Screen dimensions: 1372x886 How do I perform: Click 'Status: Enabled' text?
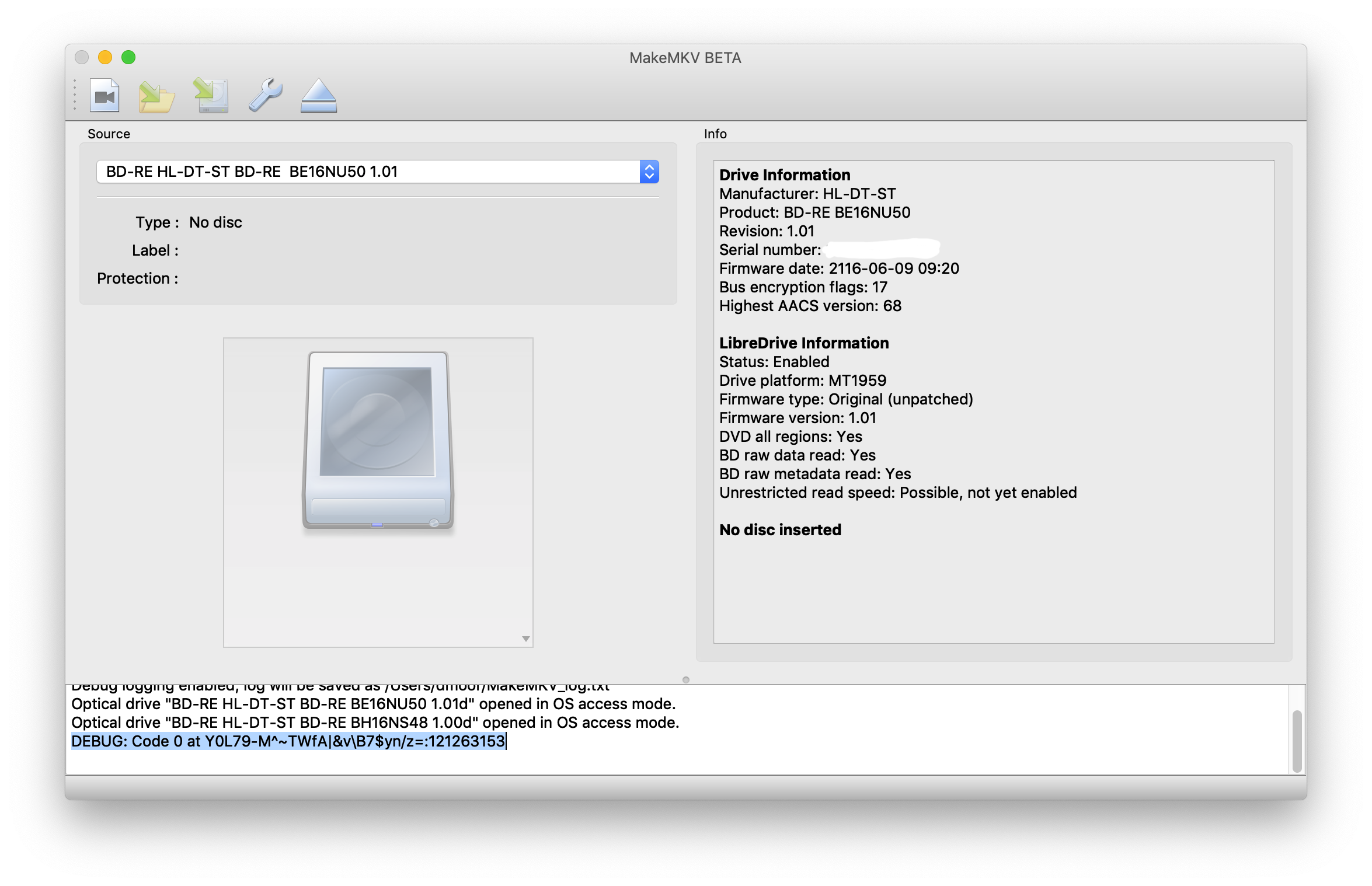(x=774, y=362)
